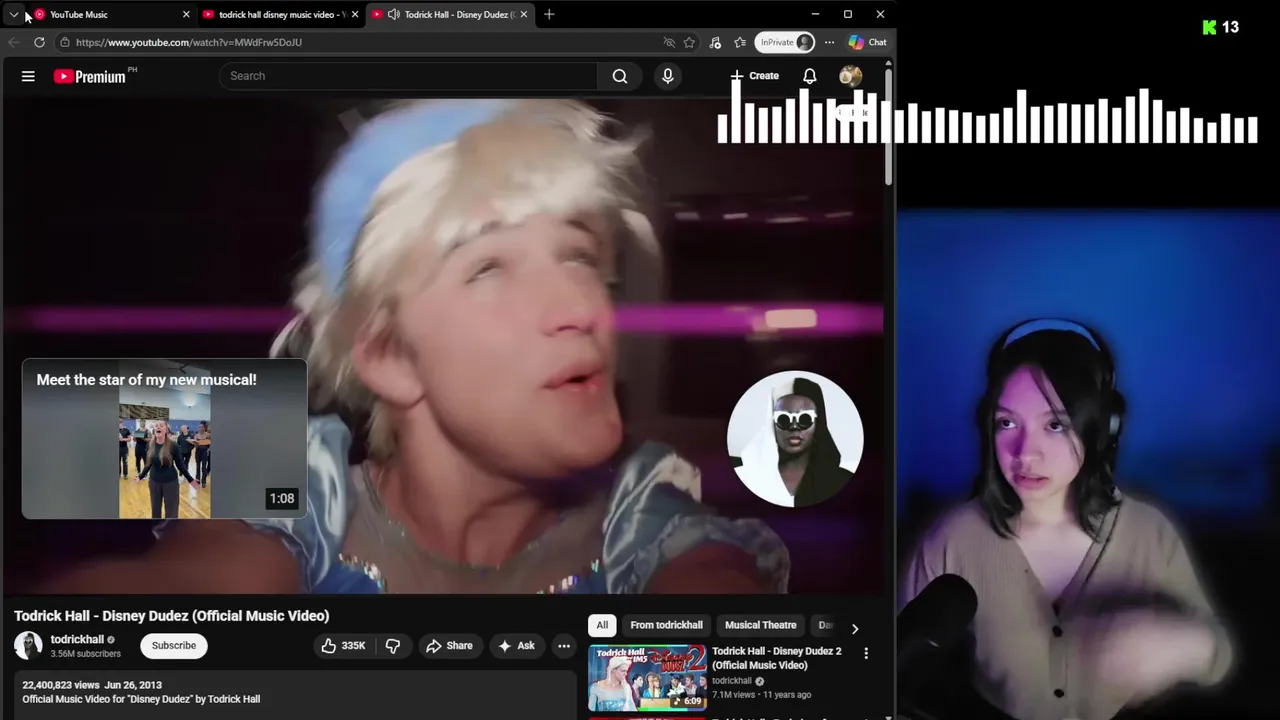Click the page vertical scrollbar
Screen dimensions: 1280x720
888,125
